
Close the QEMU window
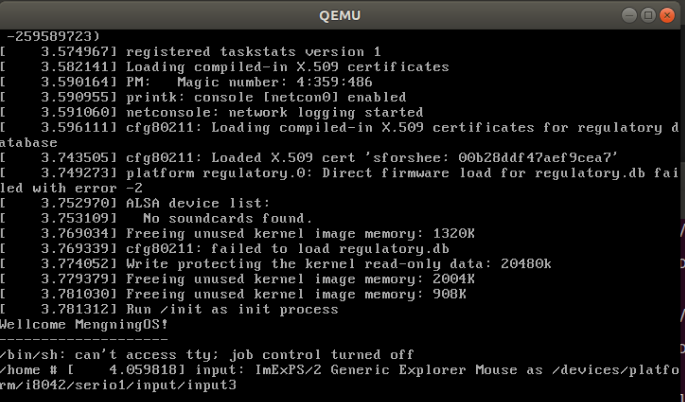click(667, 15)
